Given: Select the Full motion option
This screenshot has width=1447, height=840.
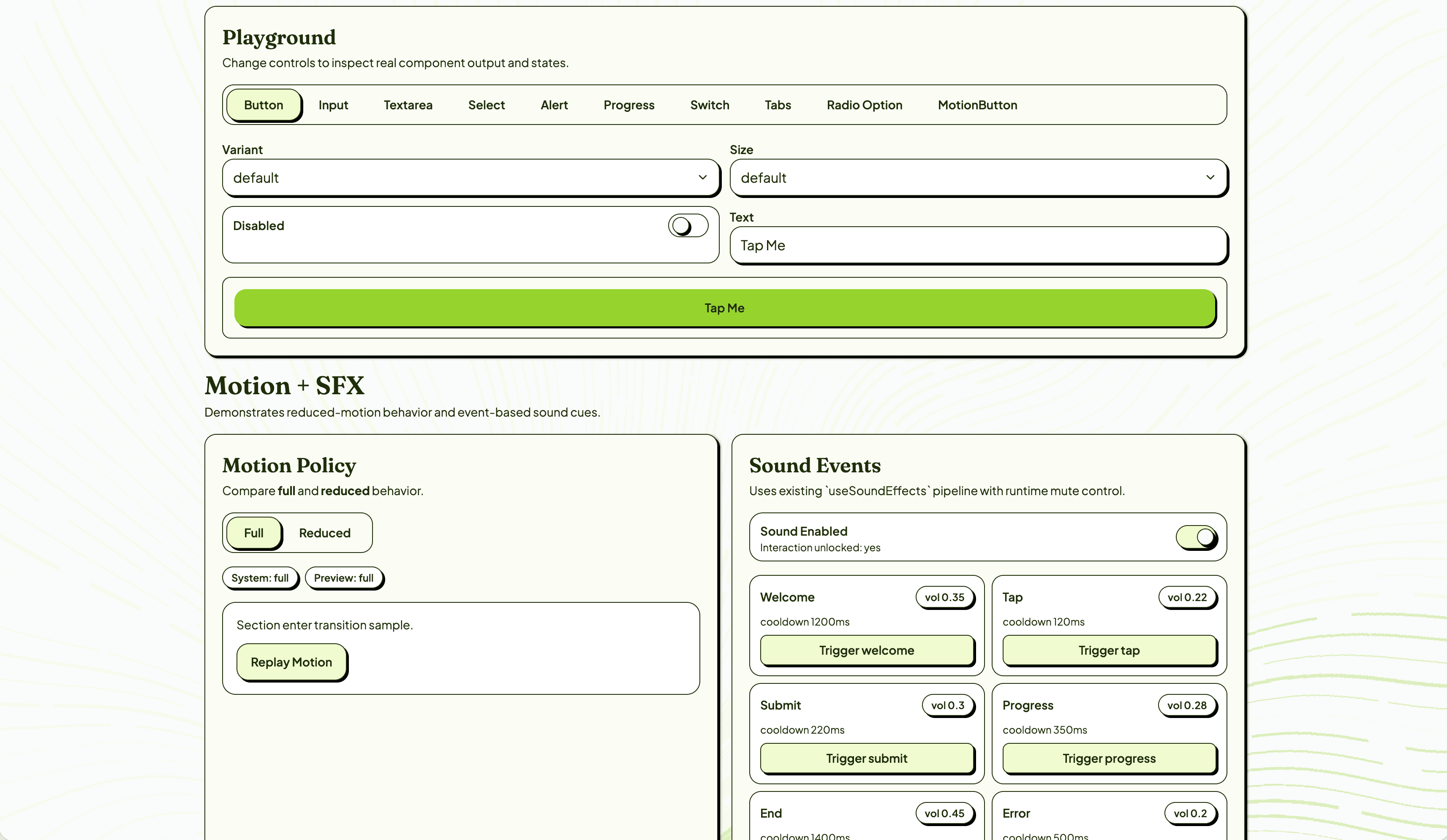Looking at the screenshot, I should (x=253, y=533).
